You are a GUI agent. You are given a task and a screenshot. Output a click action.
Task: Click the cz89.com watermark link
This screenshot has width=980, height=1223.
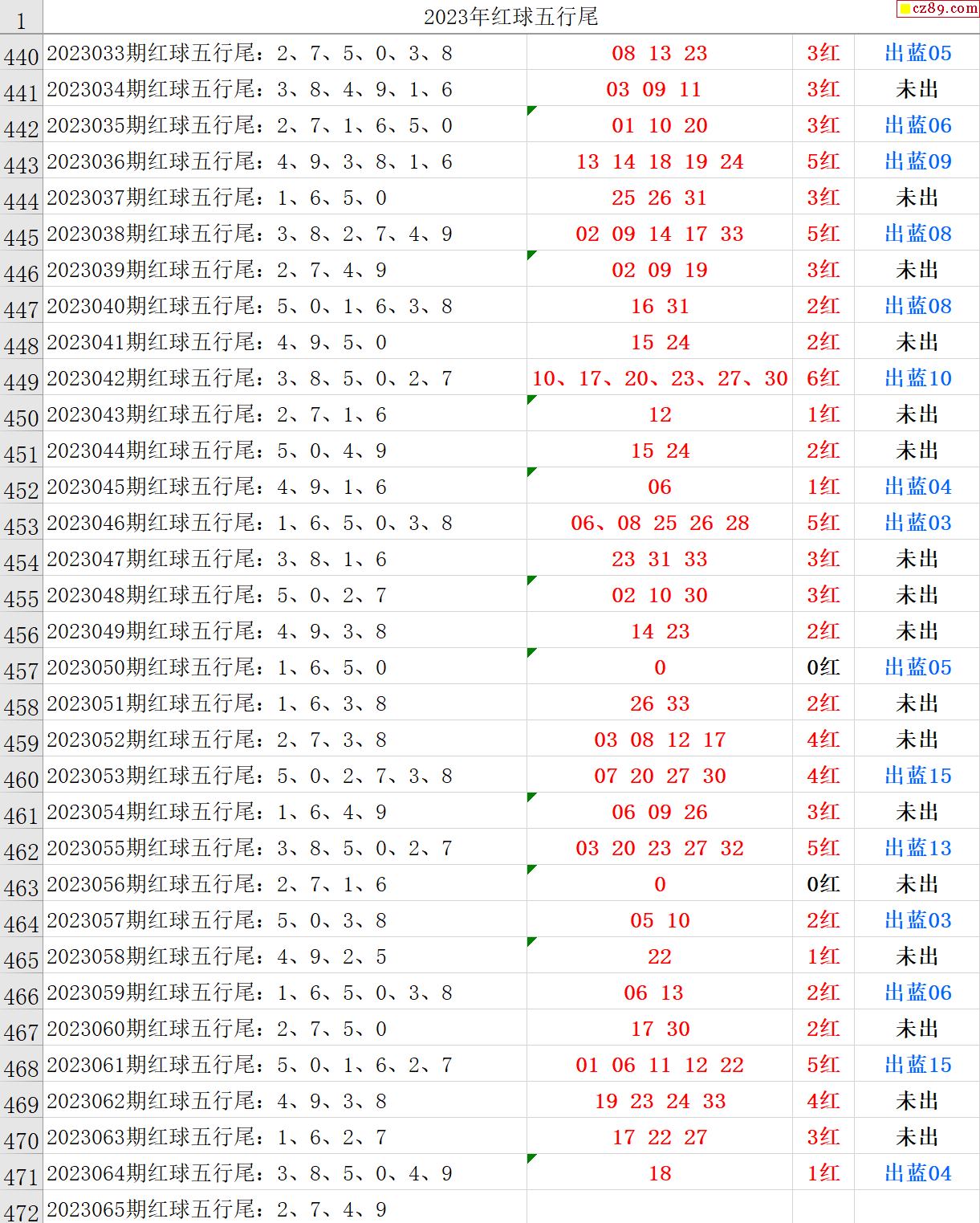pos(937,9)
